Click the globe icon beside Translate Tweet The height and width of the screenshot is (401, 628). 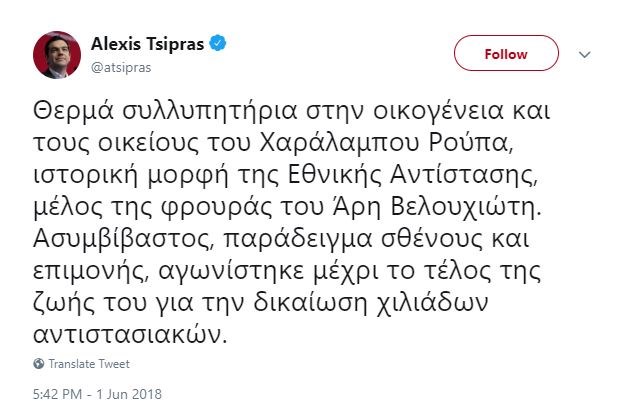(38, 364)
